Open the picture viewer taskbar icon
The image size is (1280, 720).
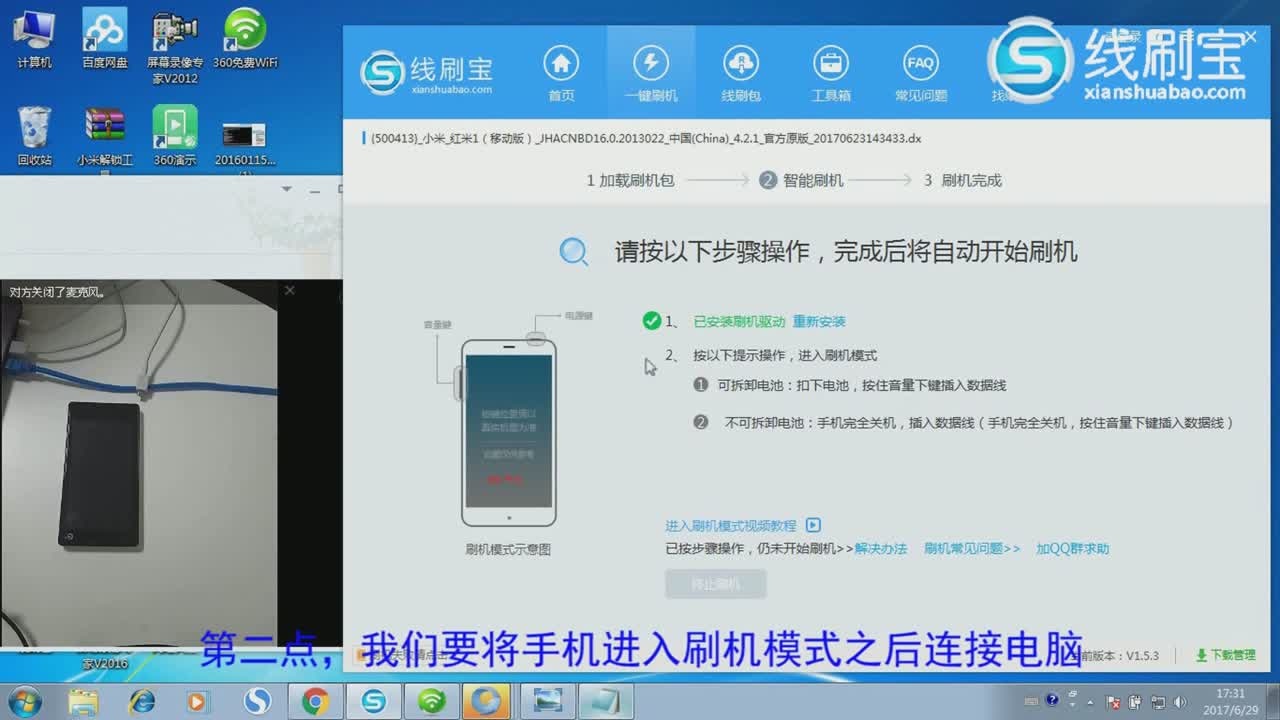pos(548,701)
